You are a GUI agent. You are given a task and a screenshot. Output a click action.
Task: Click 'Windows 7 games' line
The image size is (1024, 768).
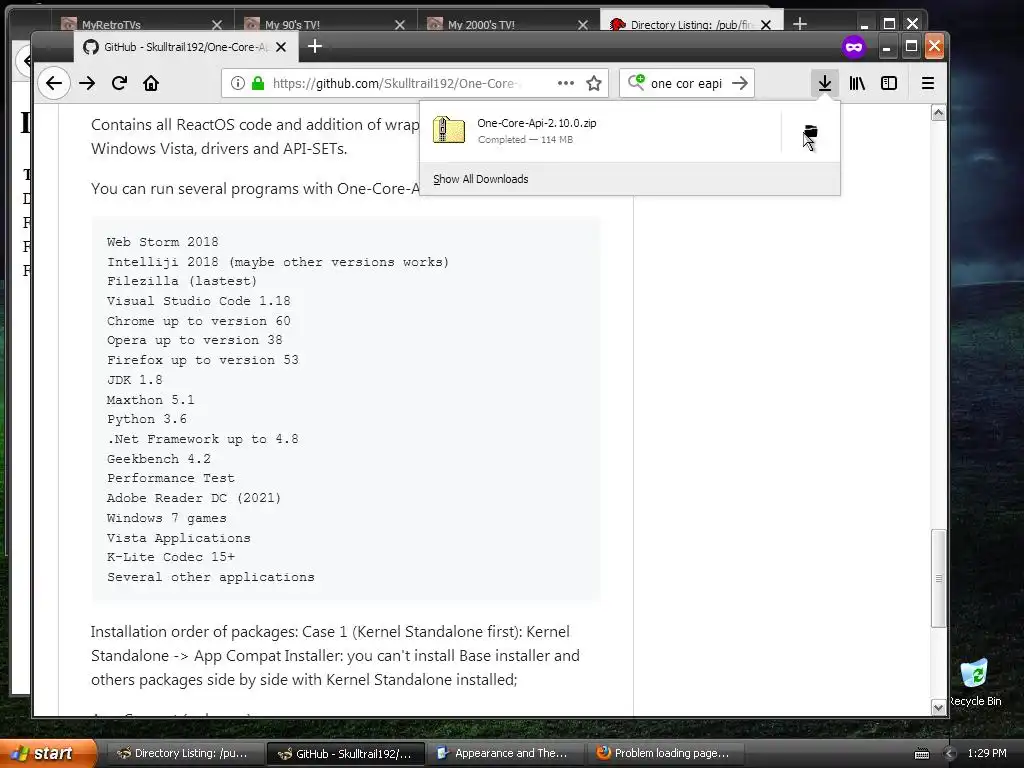pyautogui.click(x=167, y=518)
